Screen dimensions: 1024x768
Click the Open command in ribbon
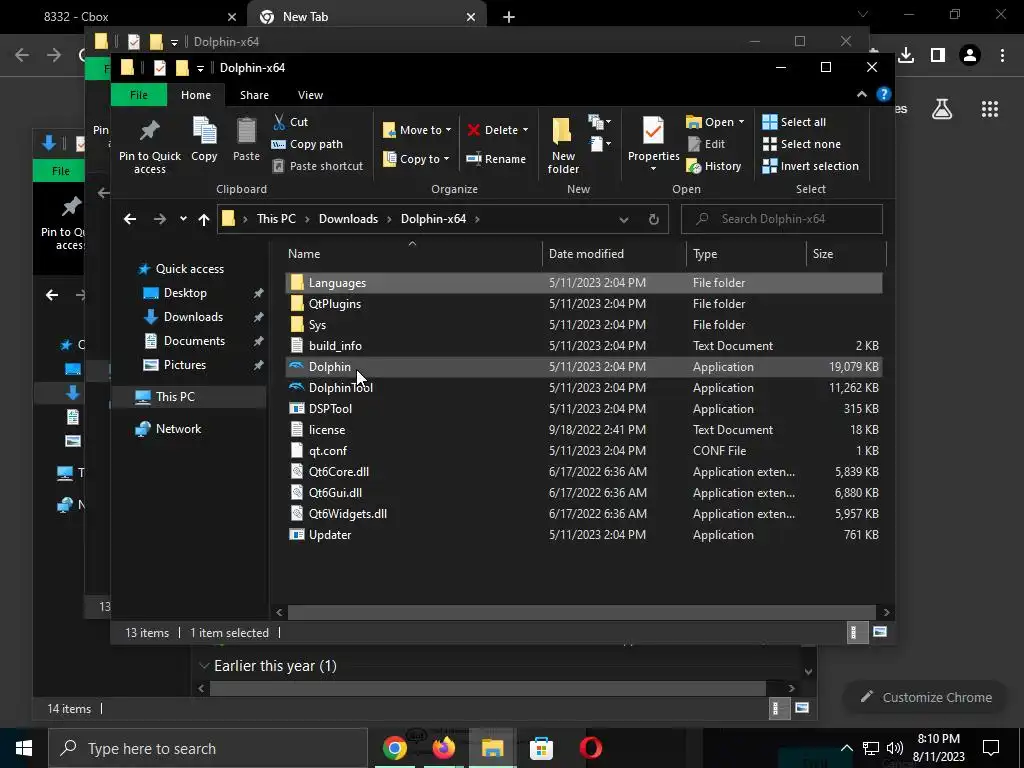(710, 122)
